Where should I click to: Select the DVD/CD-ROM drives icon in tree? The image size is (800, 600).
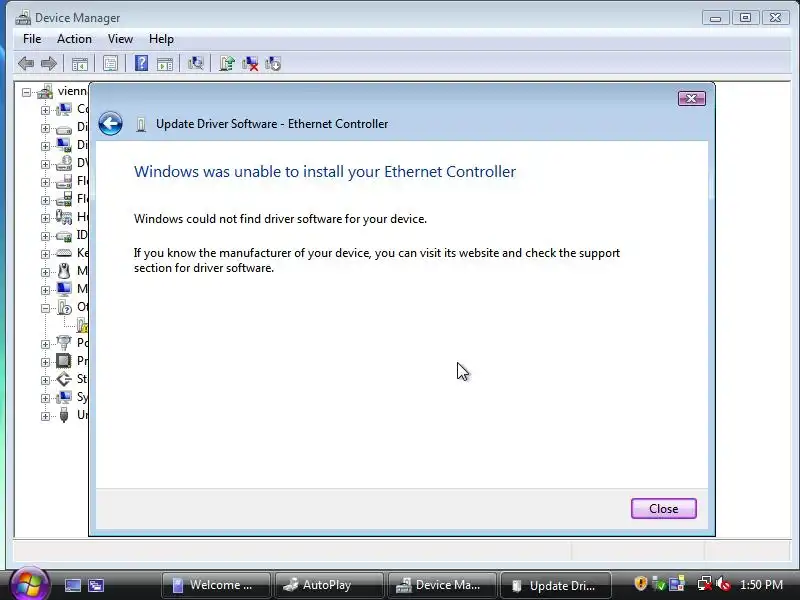[64, 163]
